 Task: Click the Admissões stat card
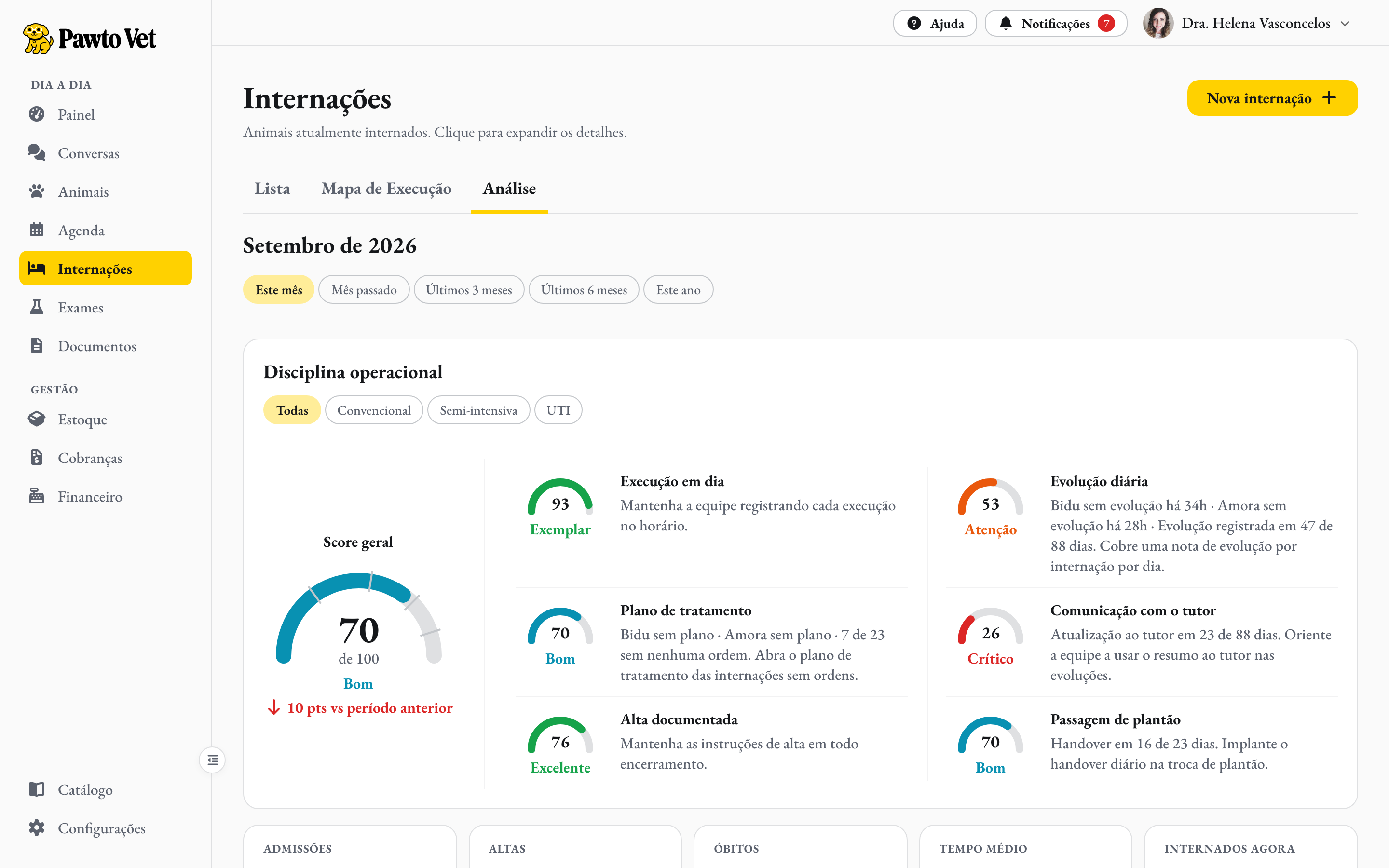[x=350, y=847]
